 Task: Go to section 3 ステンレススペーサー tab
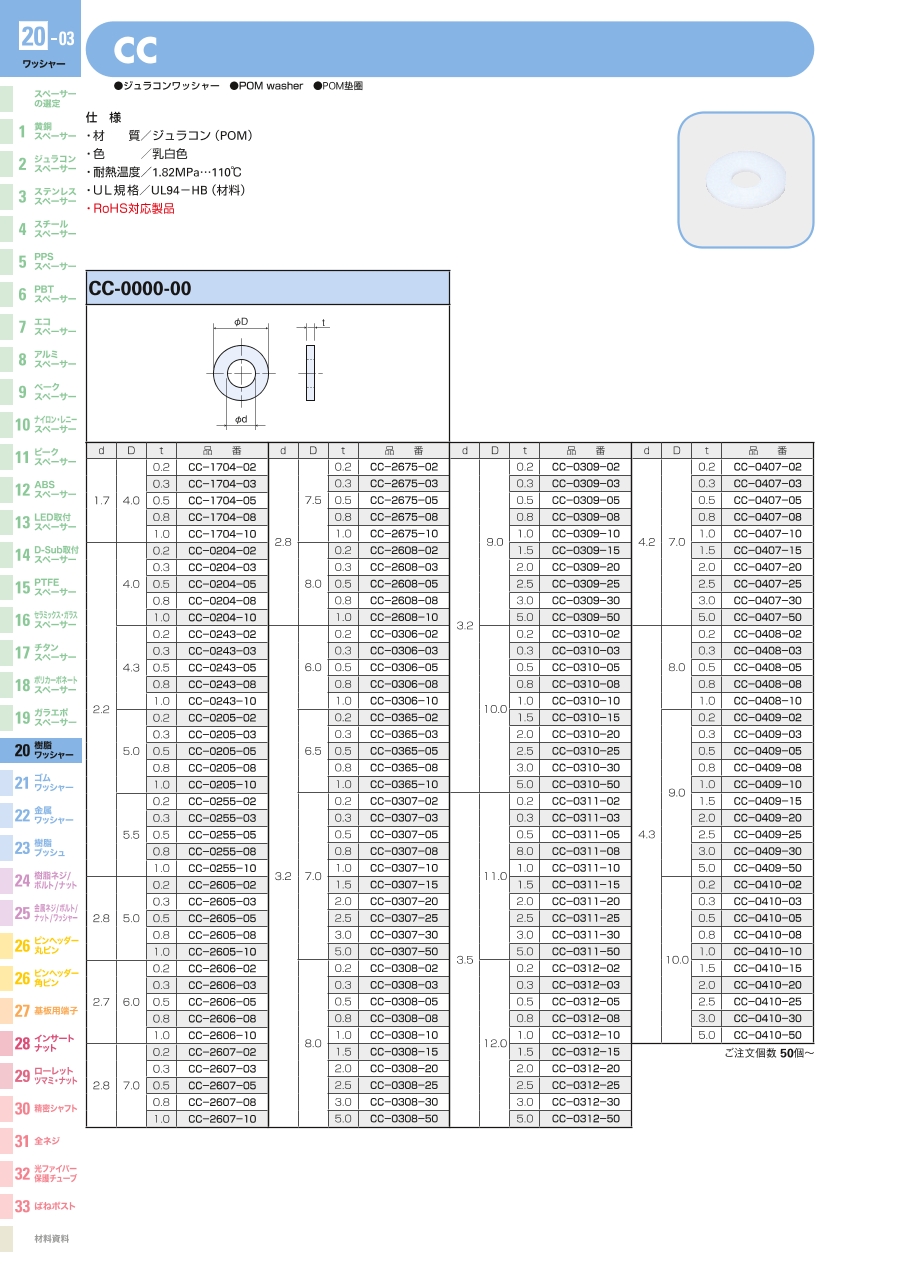point(41,196)
